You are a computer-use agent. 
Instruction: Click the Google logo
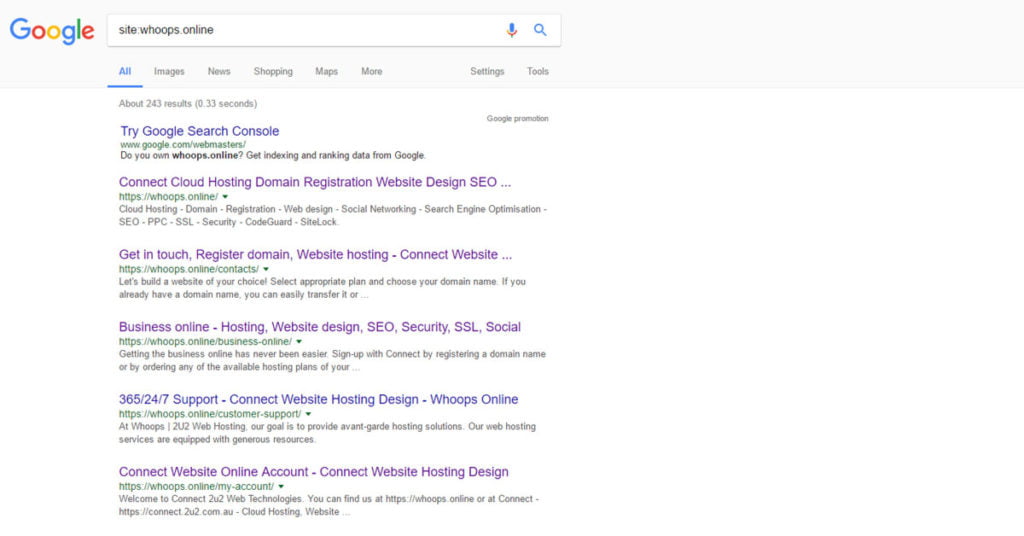pos(52,31)
